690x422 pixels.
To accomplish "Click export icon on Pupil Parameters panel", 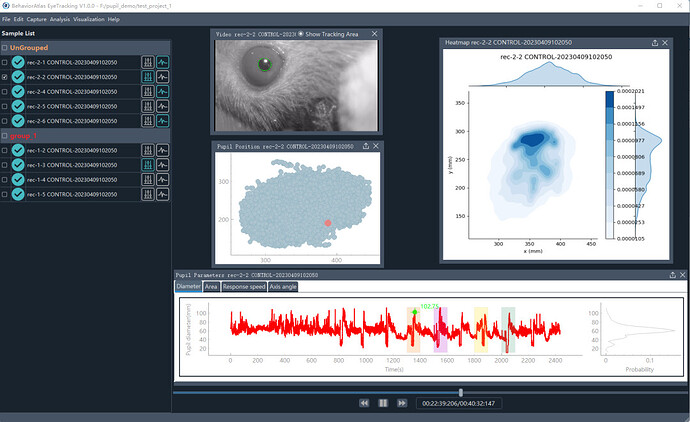I will click(x=672, y=274).
